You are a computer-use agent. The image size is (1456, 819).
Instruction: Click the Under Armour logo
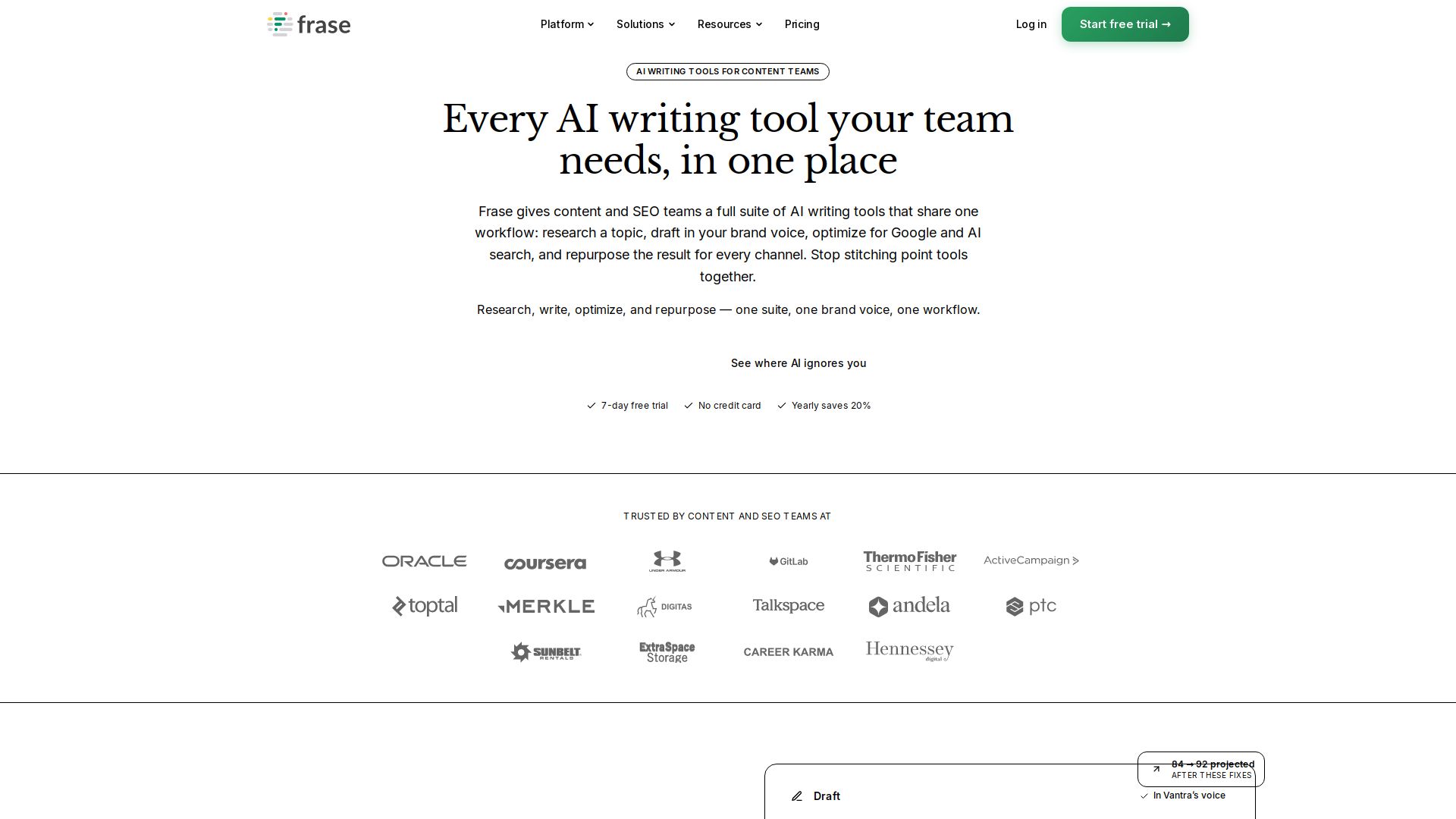coord(667,561)
